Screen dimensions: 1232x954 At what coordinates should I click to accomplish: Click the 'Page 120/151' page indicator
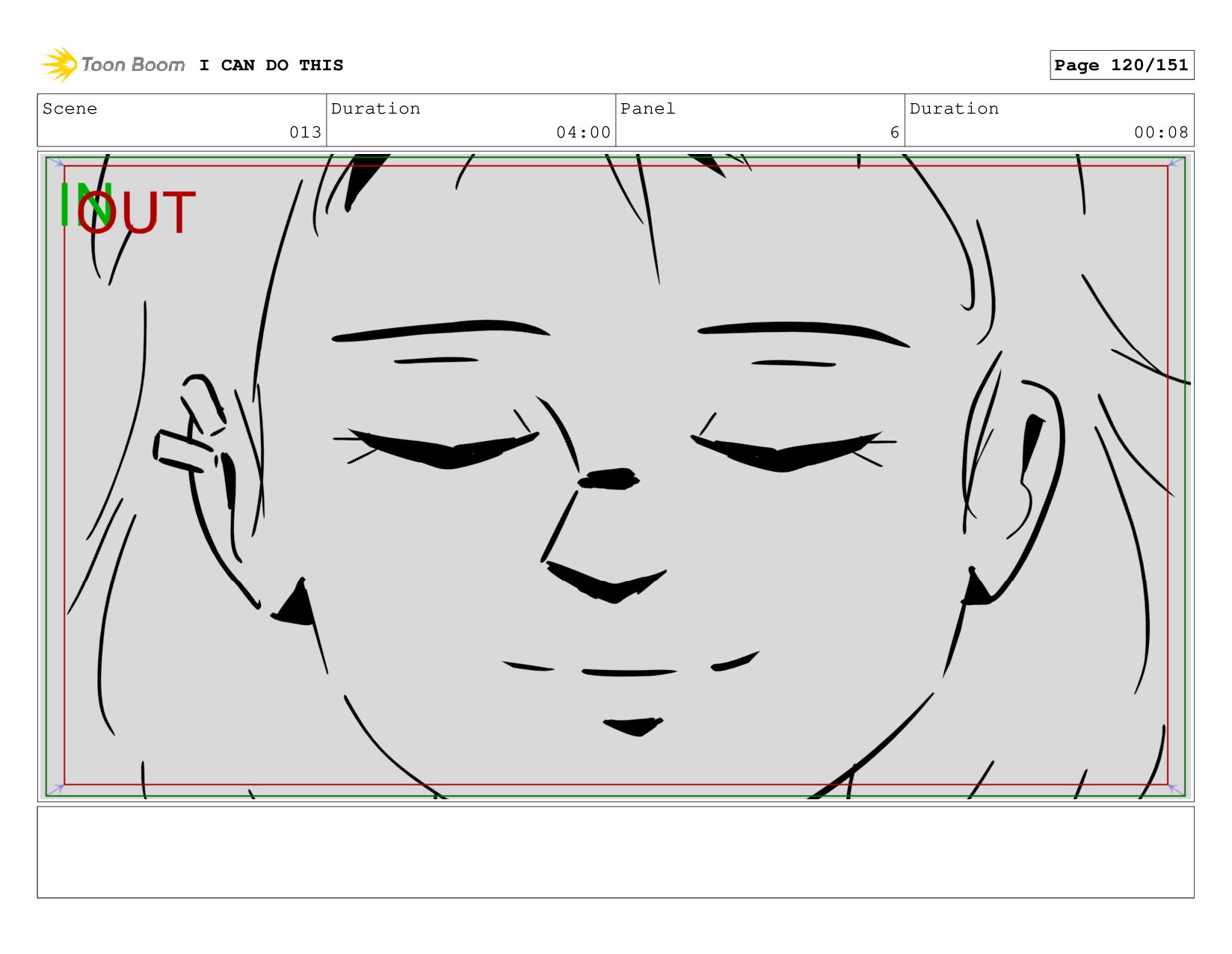click(x=1121, y=65)
